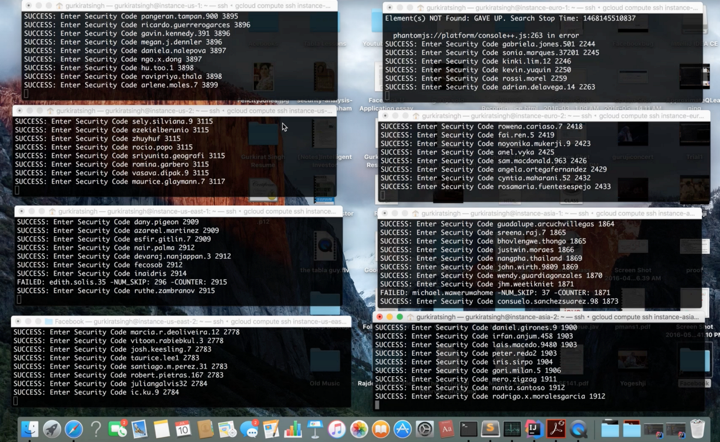
Task: Open the Calendar app icon
Action: pos(183,429)
